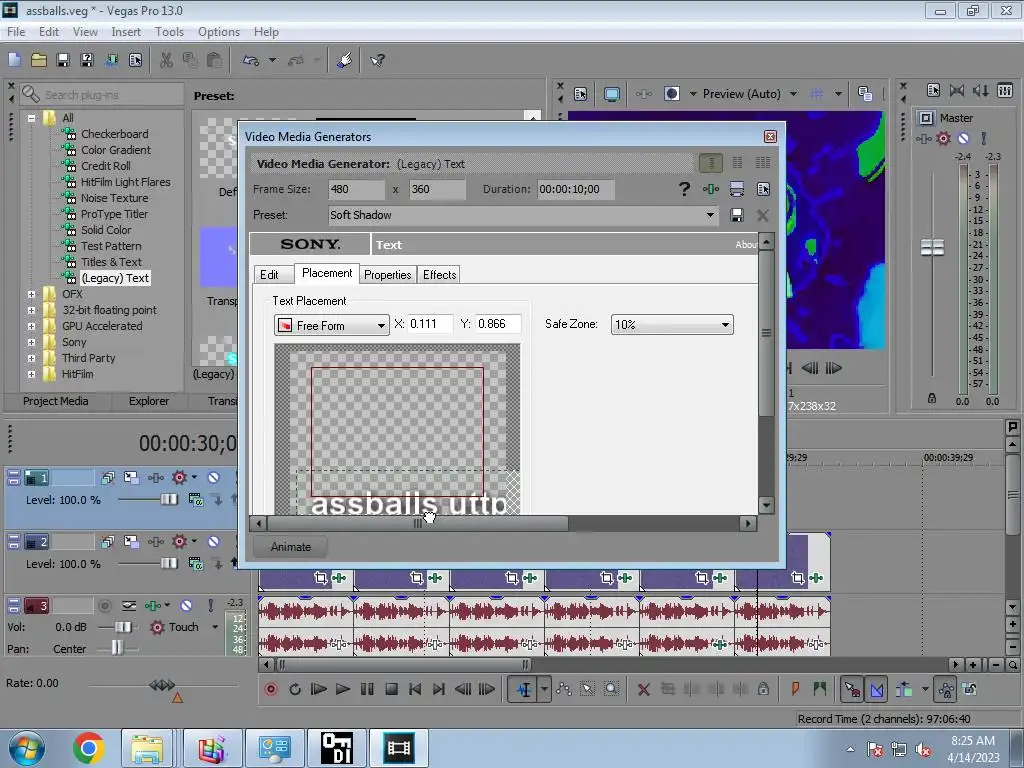Click the Record button in transport
This screenshot has width=1024, height=768.
point(270,690)
